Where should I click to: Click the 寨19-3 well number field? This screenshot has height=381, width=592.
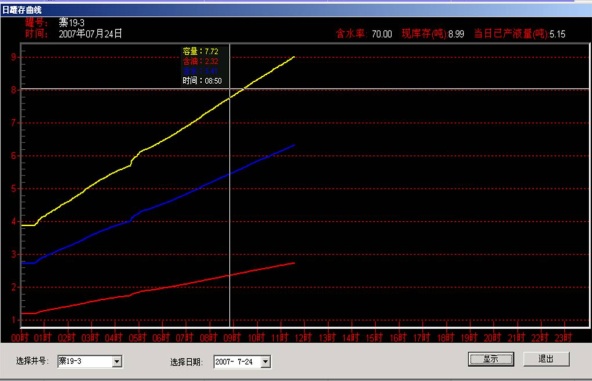tap(85, 361)
